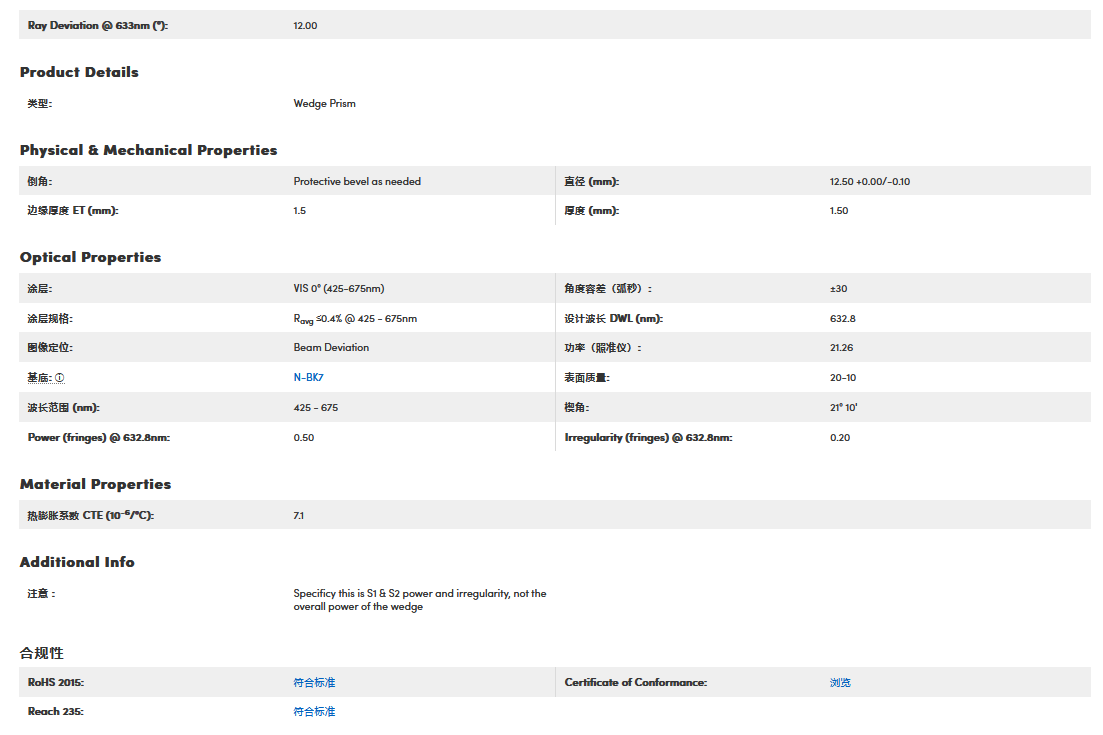Click the Physical & Mechanical Properties heading
Screen dimensions: 1103x735
[x=148, y=150]
